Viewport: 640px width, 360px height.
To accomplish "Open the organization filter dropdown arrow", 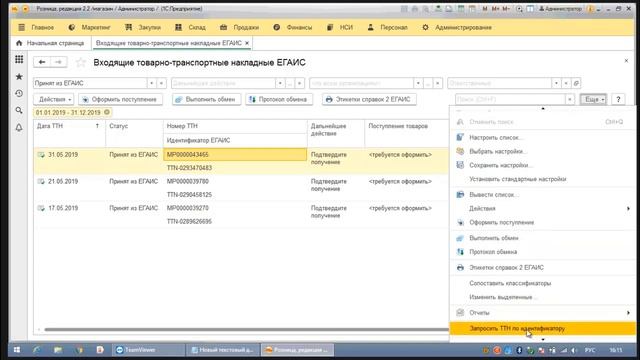I will tap(418, 83).
